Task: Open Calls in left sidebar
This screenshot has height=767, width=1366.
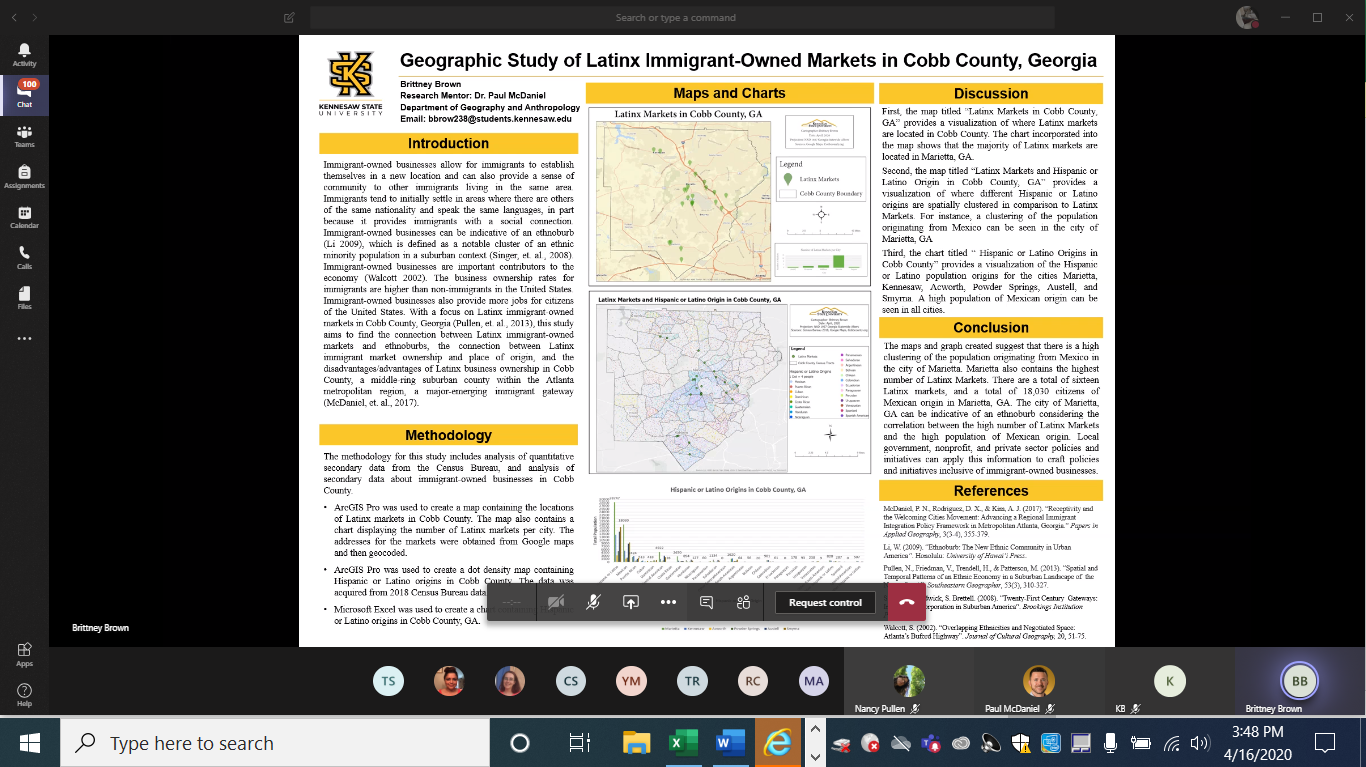Action: [24, 258]
